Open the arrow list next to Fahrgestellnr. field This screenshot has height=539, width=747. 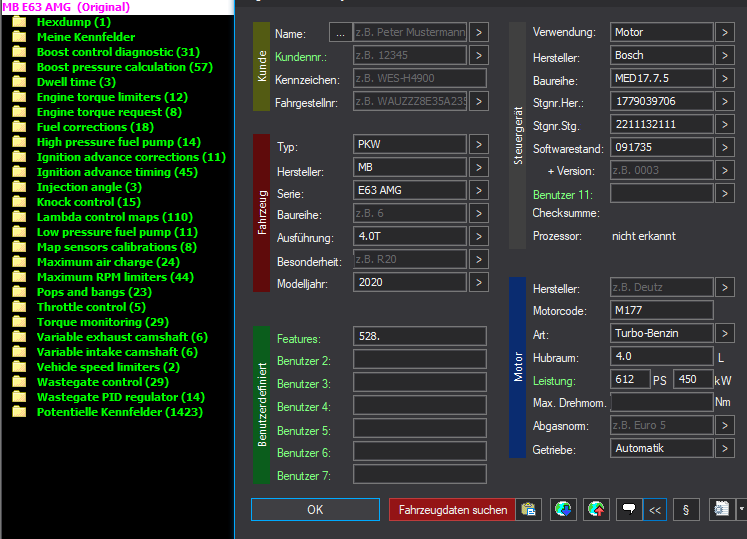(x=479, y=101)
